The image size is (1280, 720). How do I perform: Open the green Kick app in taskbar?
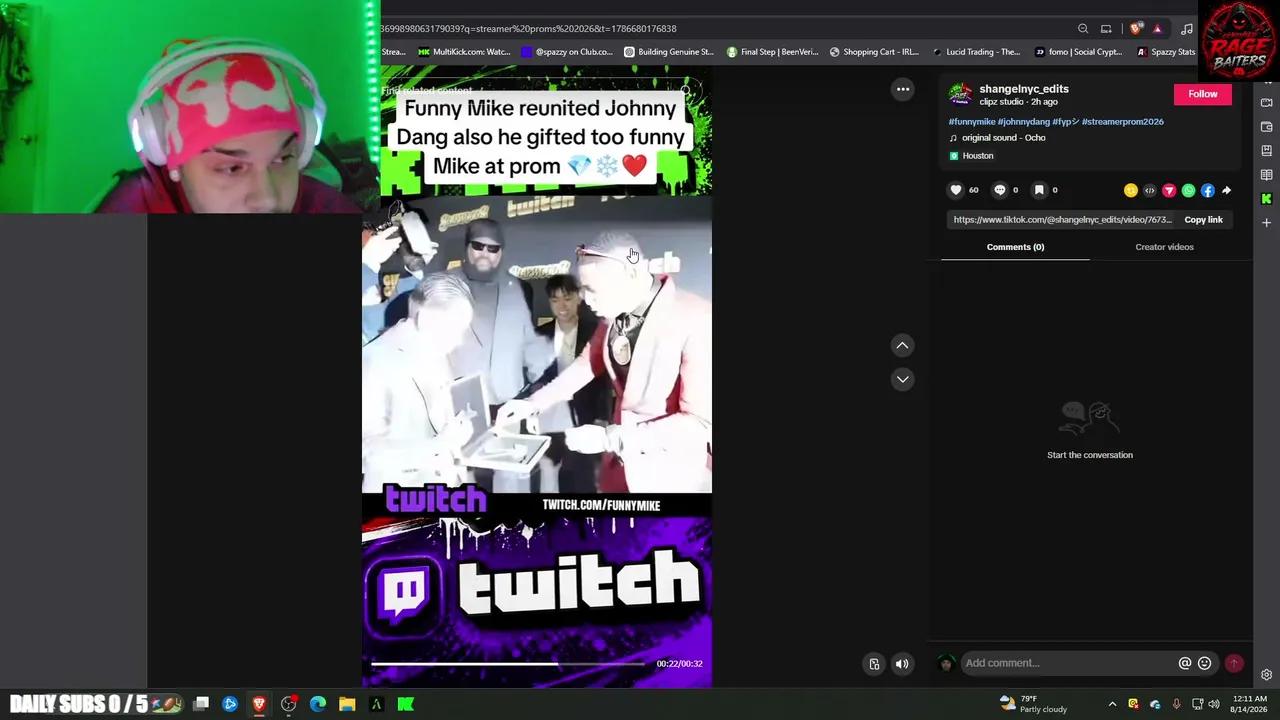click(x=406, y=704)
